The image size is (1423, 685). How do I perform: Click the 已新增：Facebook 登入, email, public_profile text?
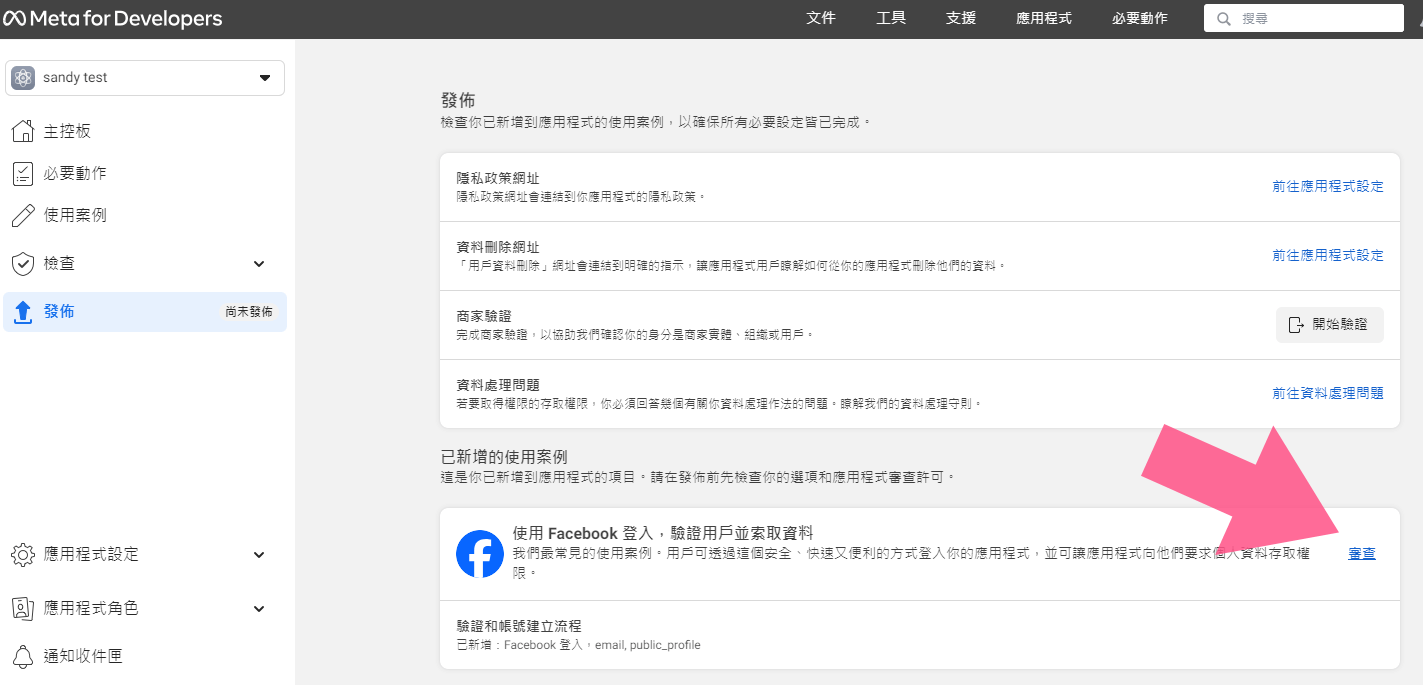(x=578, y=645)
